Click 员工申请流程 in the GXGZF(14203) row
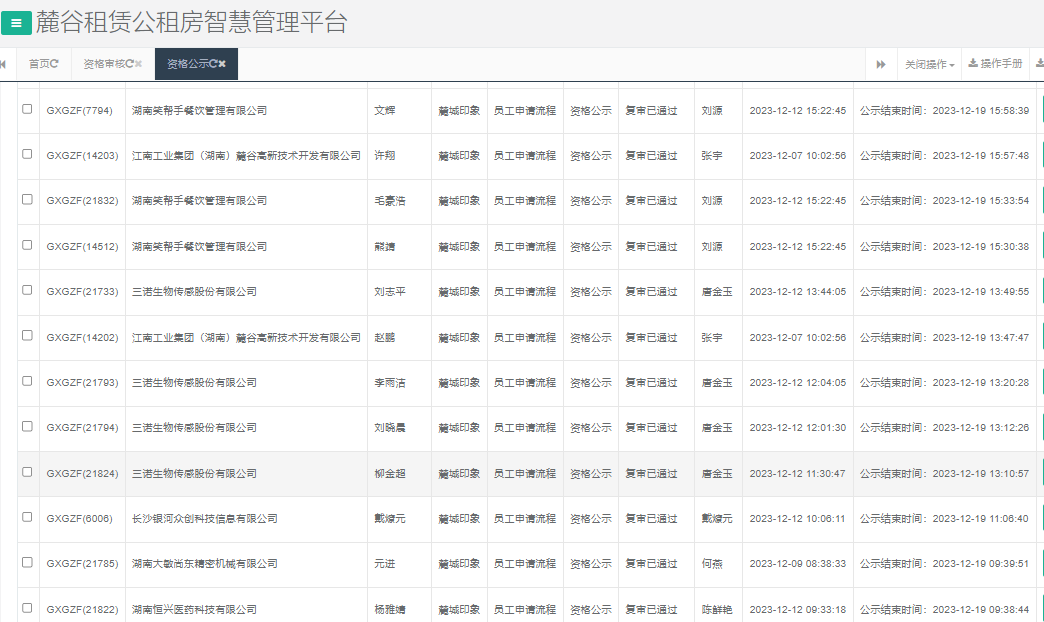Screen dimensions: 1044x622 coord(526,156)
